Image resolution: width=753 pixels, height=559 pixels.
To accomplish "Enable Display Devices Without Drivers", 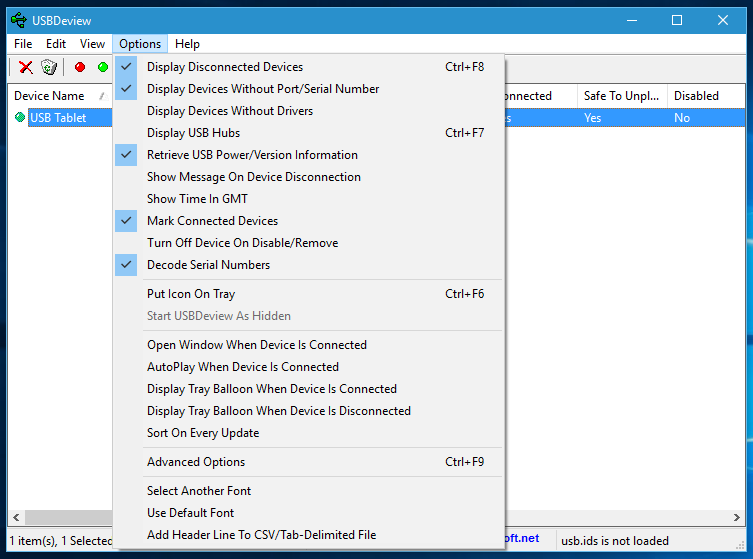I will pyautogui.click(x=309, y=111).
